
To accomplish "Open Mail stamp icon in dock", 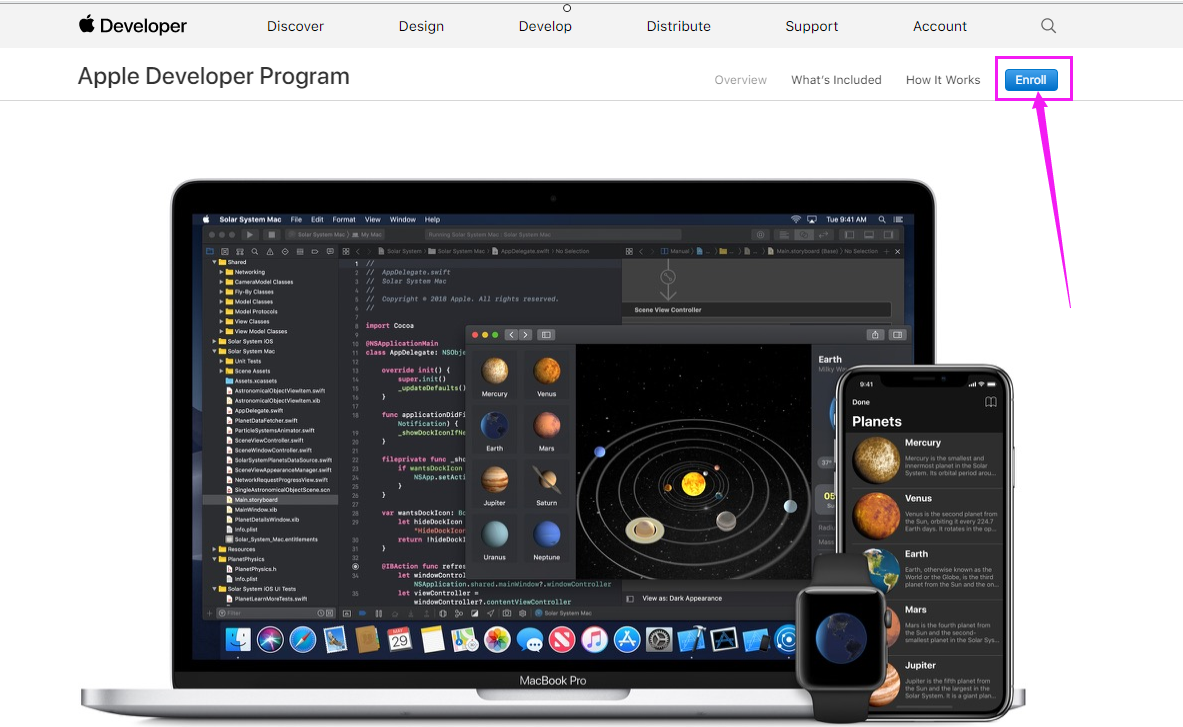I will [x=335, y=640].
